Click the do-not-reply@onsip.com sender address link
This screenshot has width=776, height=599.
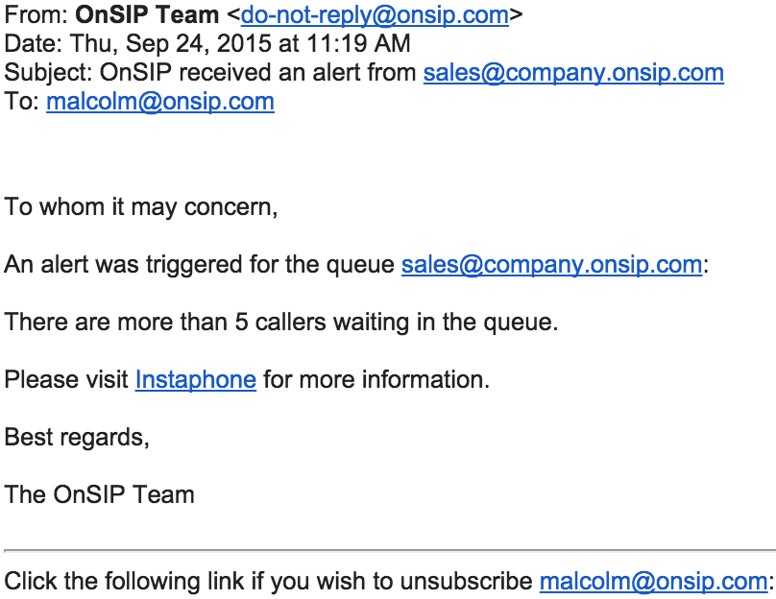pos(375,15)
